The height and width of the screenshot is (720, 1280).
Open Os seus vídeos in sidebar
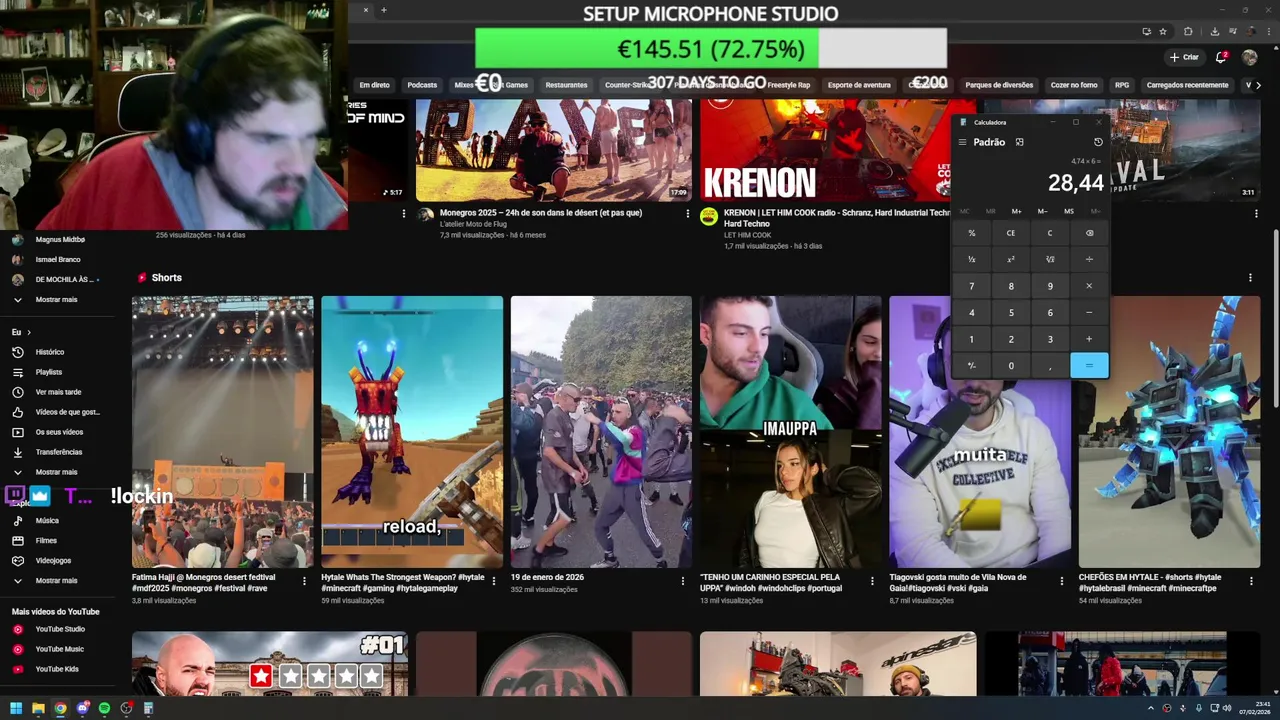click(58, 432)
